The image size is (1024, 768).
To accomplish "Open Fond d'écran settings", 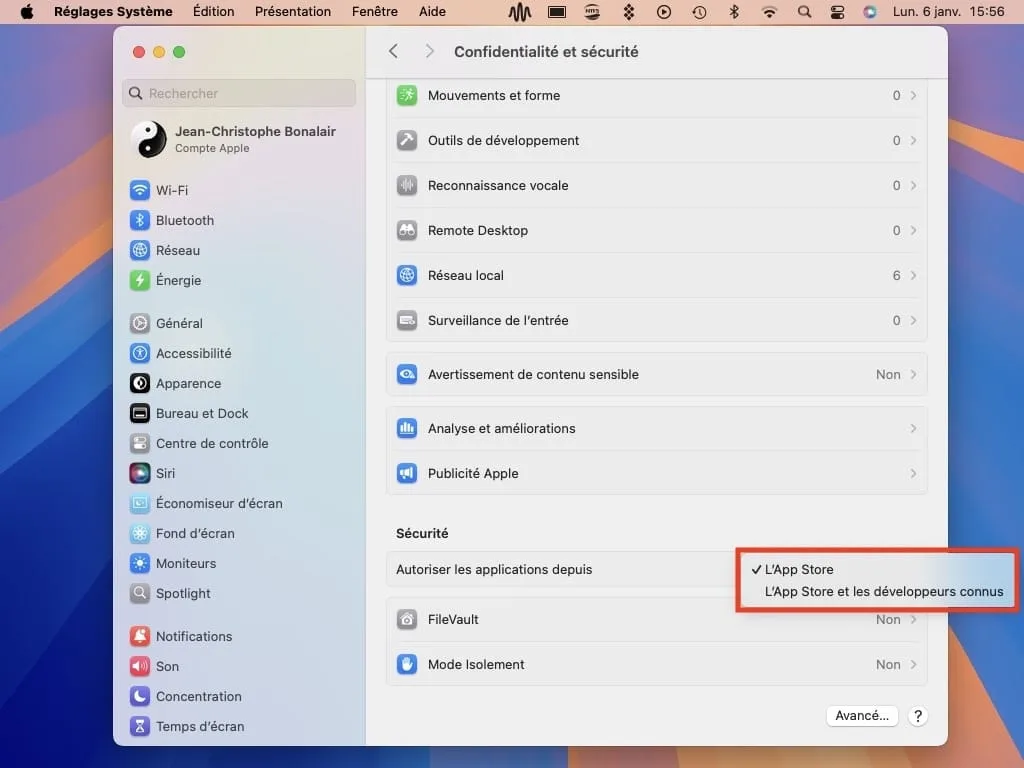I will point(182,534).
